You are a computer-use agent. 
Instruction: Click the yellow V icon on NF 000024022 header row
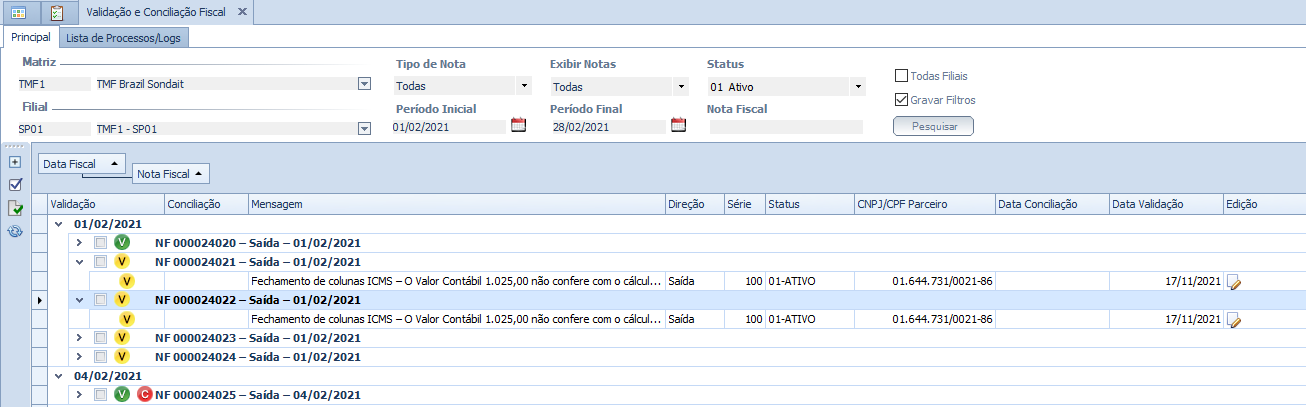[x=122, y=300]
